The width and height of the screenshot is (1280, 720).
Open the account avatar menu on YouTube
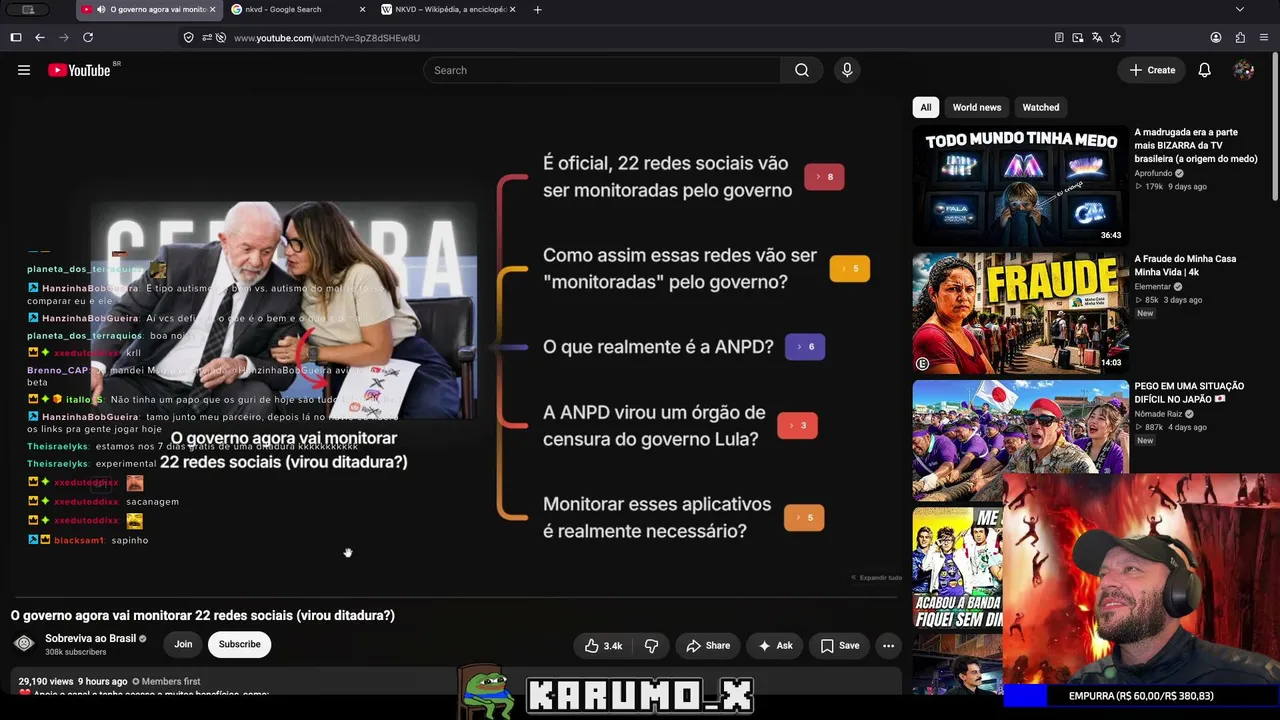(x=1244, y=70)
